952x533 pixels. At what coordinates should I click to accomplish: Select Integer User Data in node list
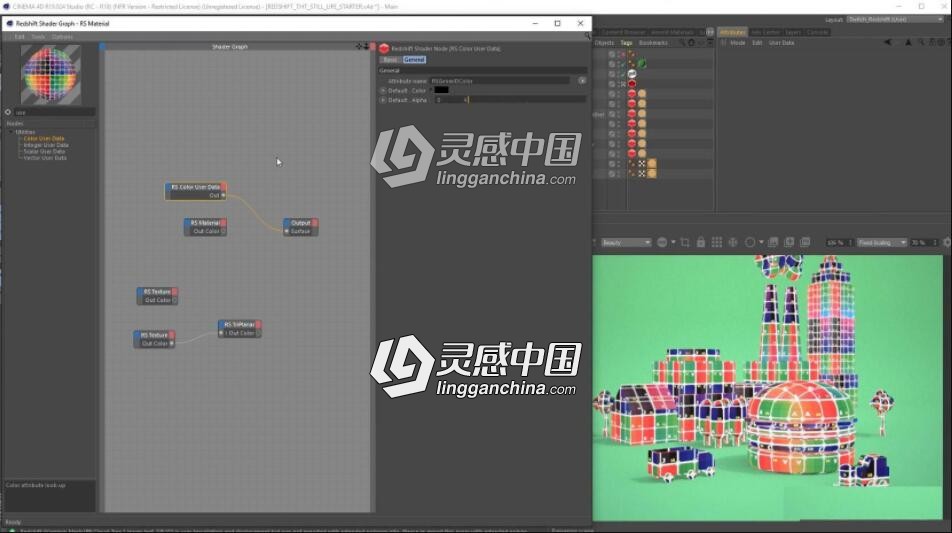[46, 145]
